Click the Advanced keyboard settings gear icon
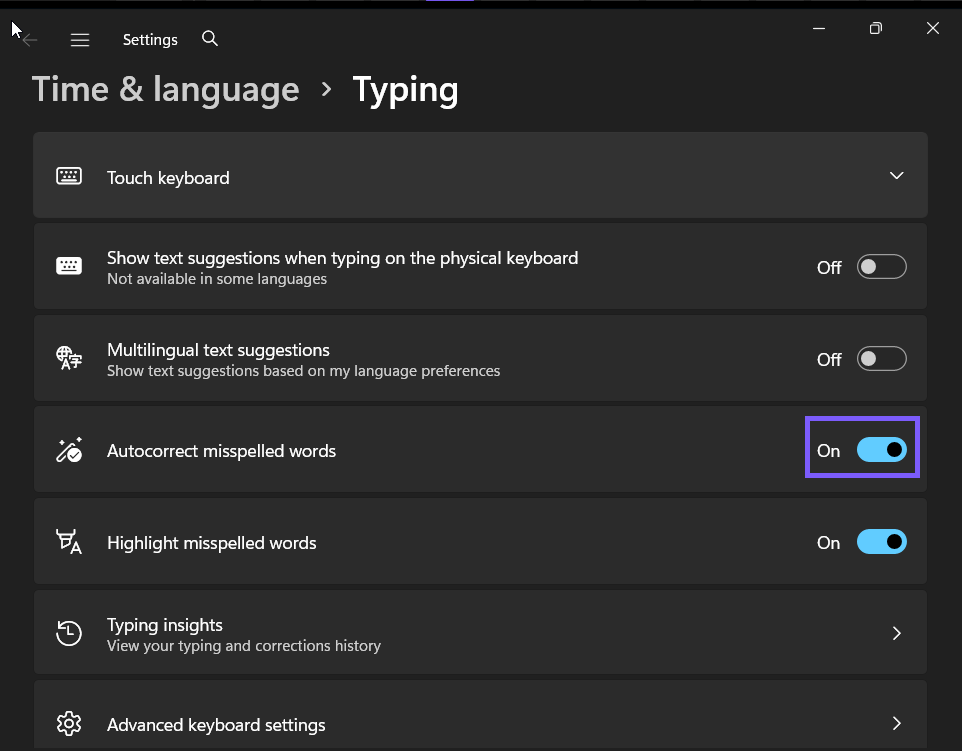This screenshot has width=962, height=751. 69,724
